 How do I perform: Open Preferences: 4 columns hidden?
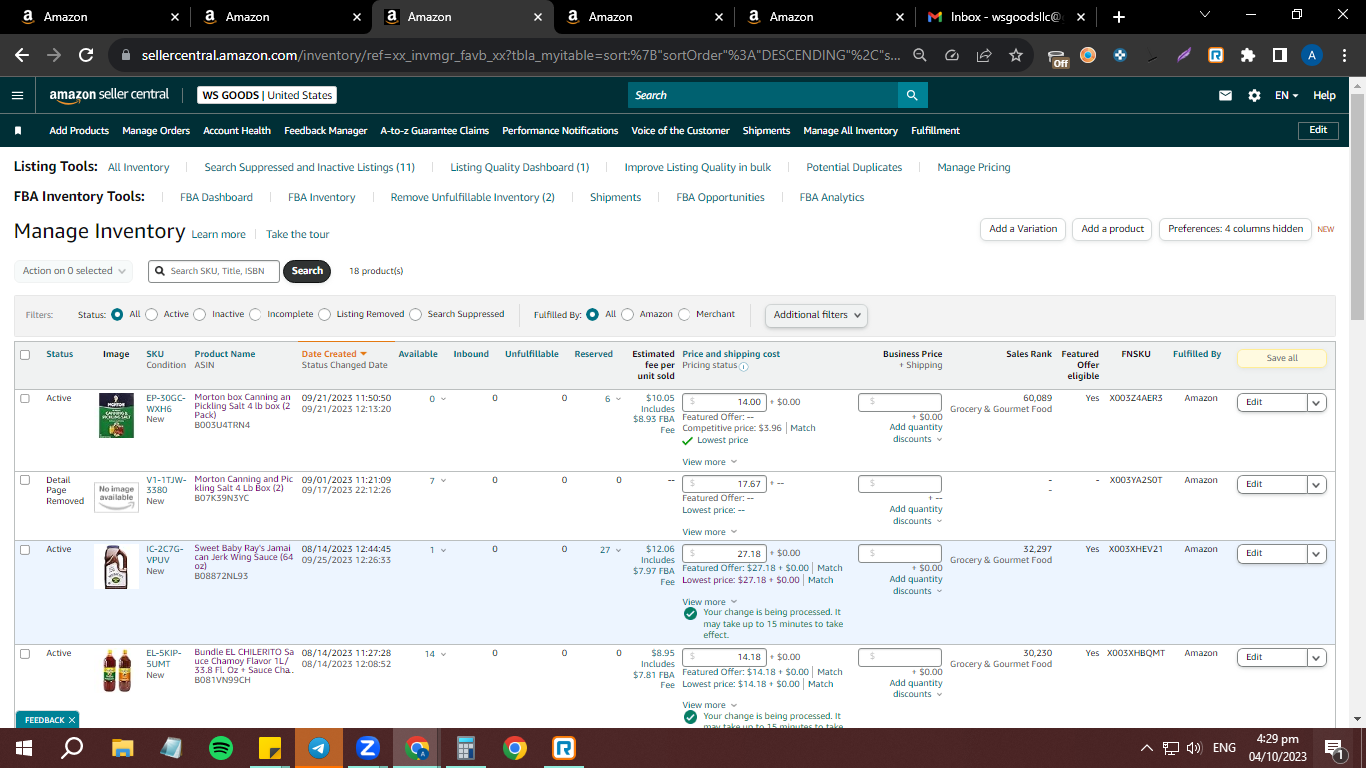(1235, 229)
